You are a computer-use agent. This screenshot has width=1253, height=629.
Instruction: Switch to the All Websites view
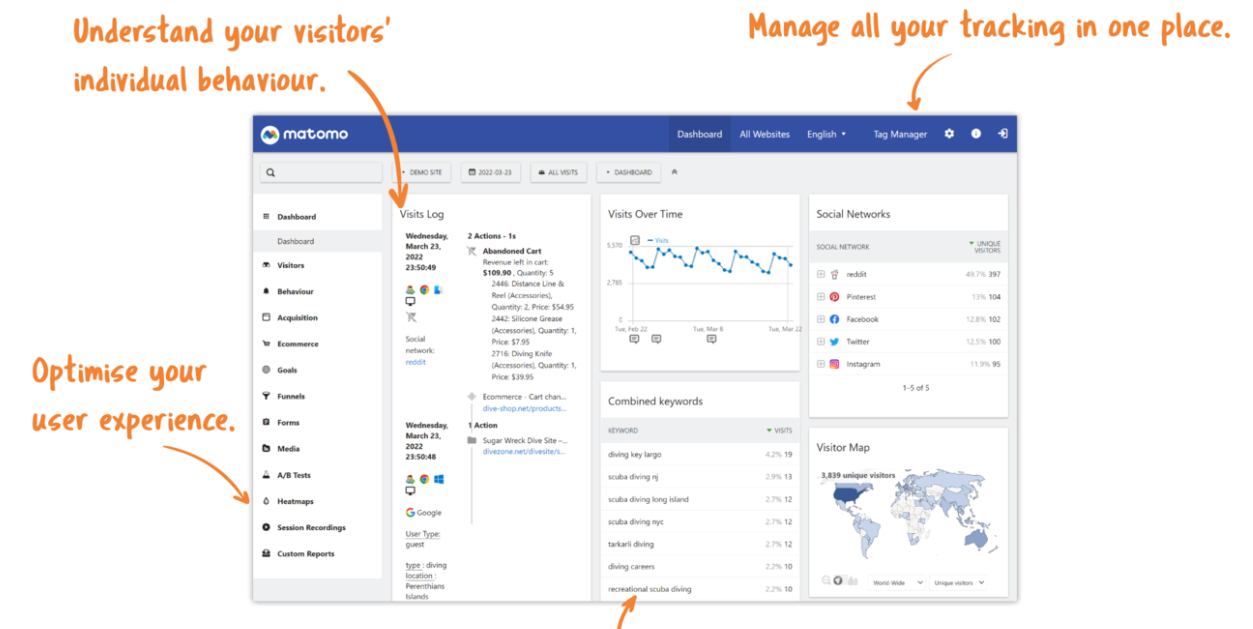(x=765, y=133)
